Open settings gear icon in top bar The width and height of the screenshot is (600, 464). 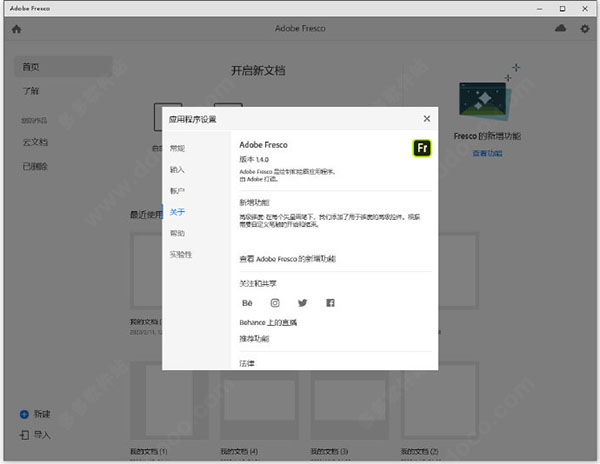(x=584, y=29)
